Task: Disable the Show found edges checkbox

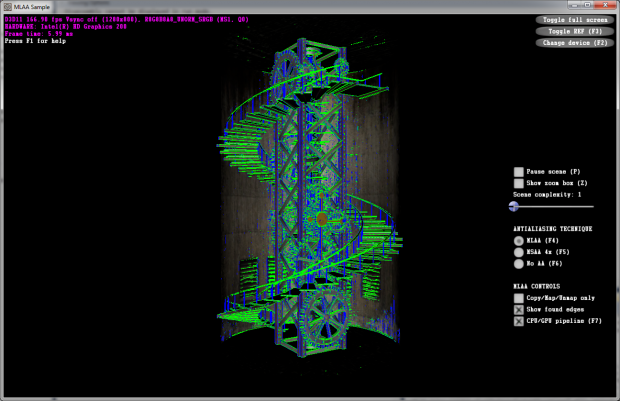Action: (518, 310)
